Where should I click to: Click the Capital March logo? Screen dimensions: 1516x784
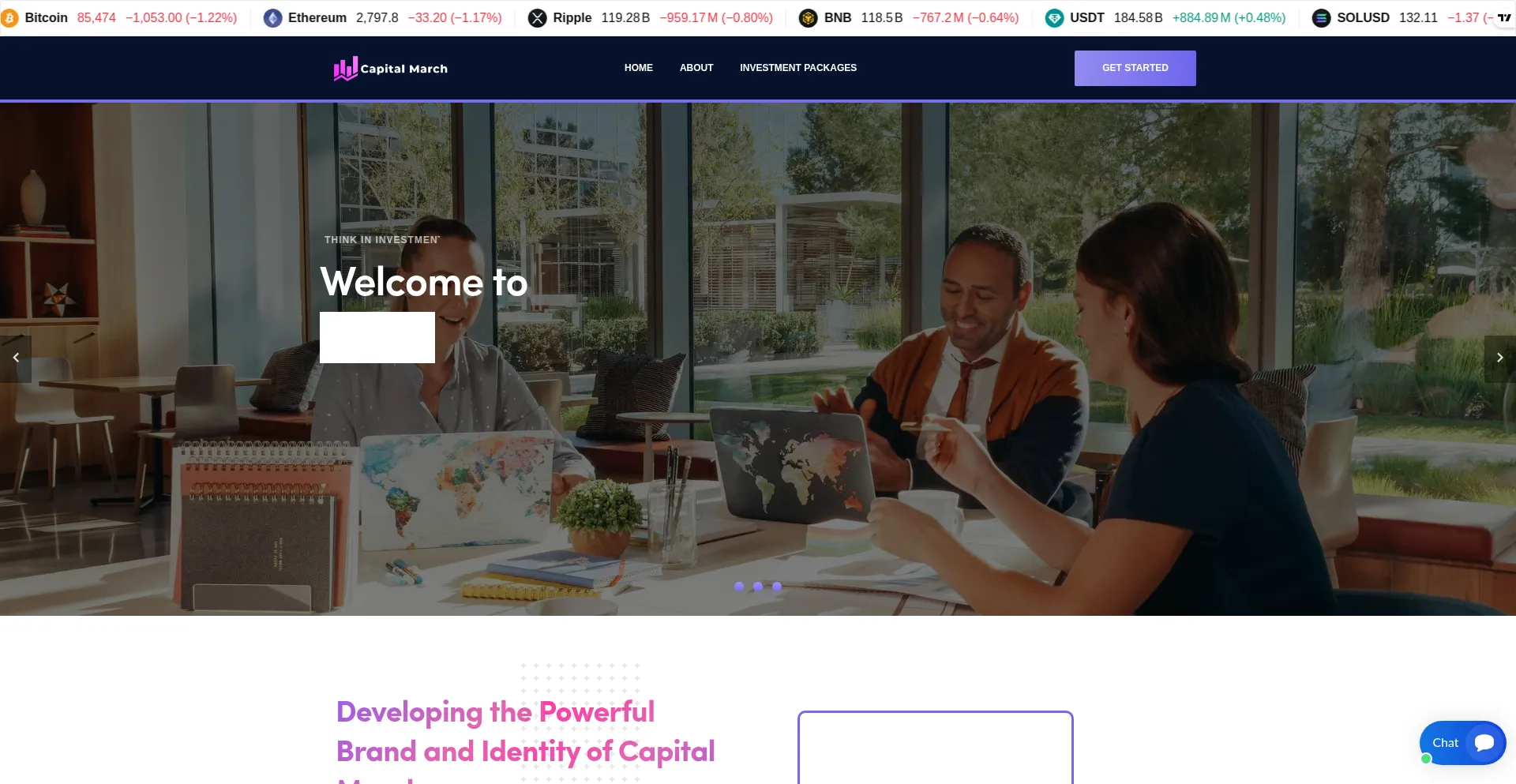[x=391, y=69]
